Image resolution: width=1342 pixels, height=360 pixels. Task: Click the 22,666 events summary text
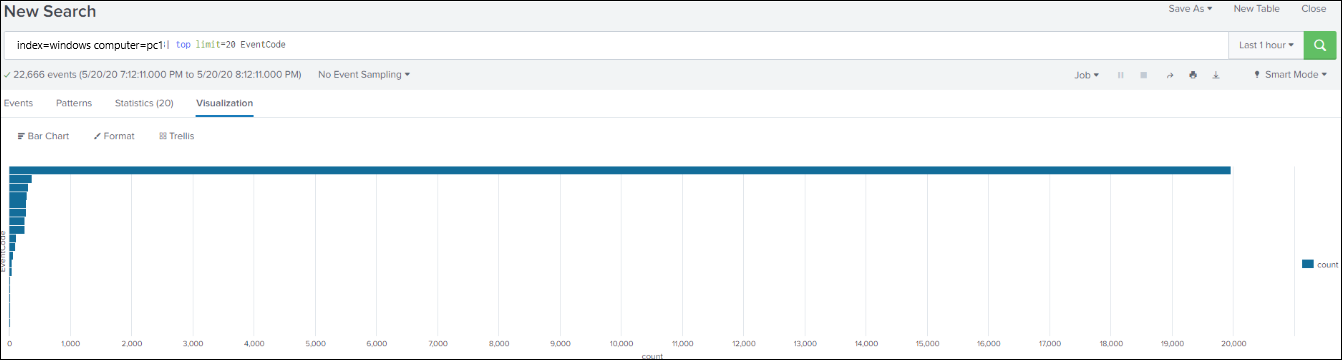coord(156,75)
